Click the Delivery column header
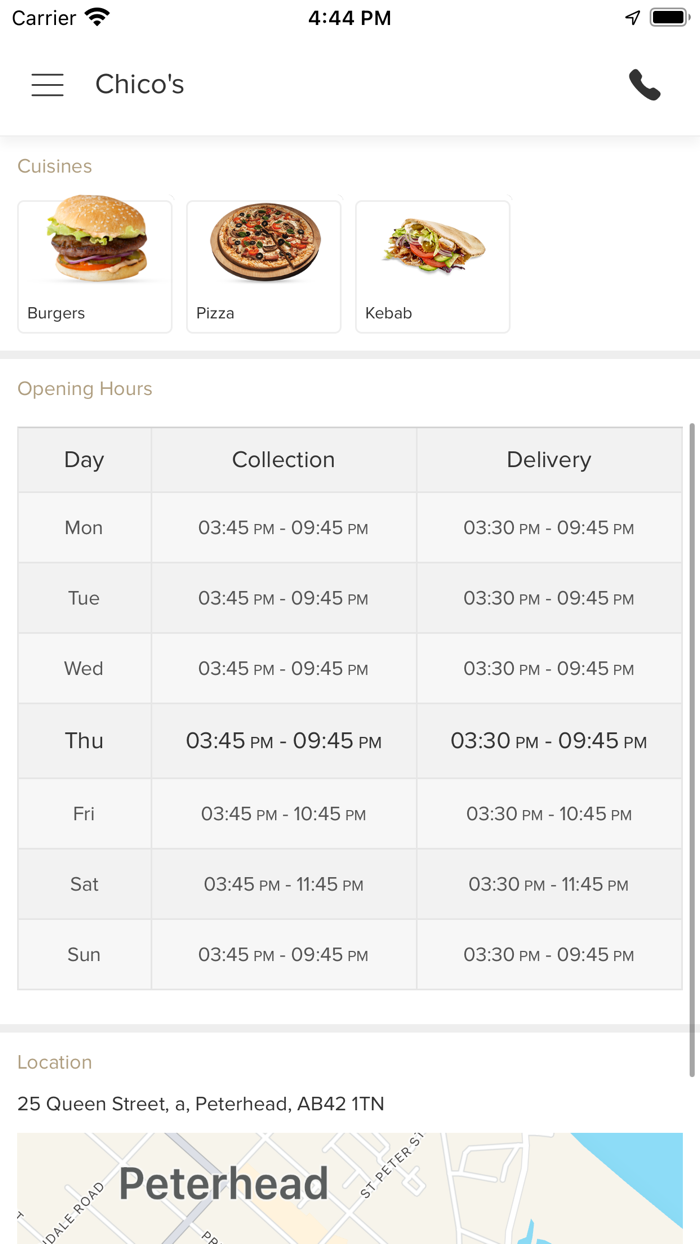This screenshot has width=700, height=1244. (x=549, y=460)
